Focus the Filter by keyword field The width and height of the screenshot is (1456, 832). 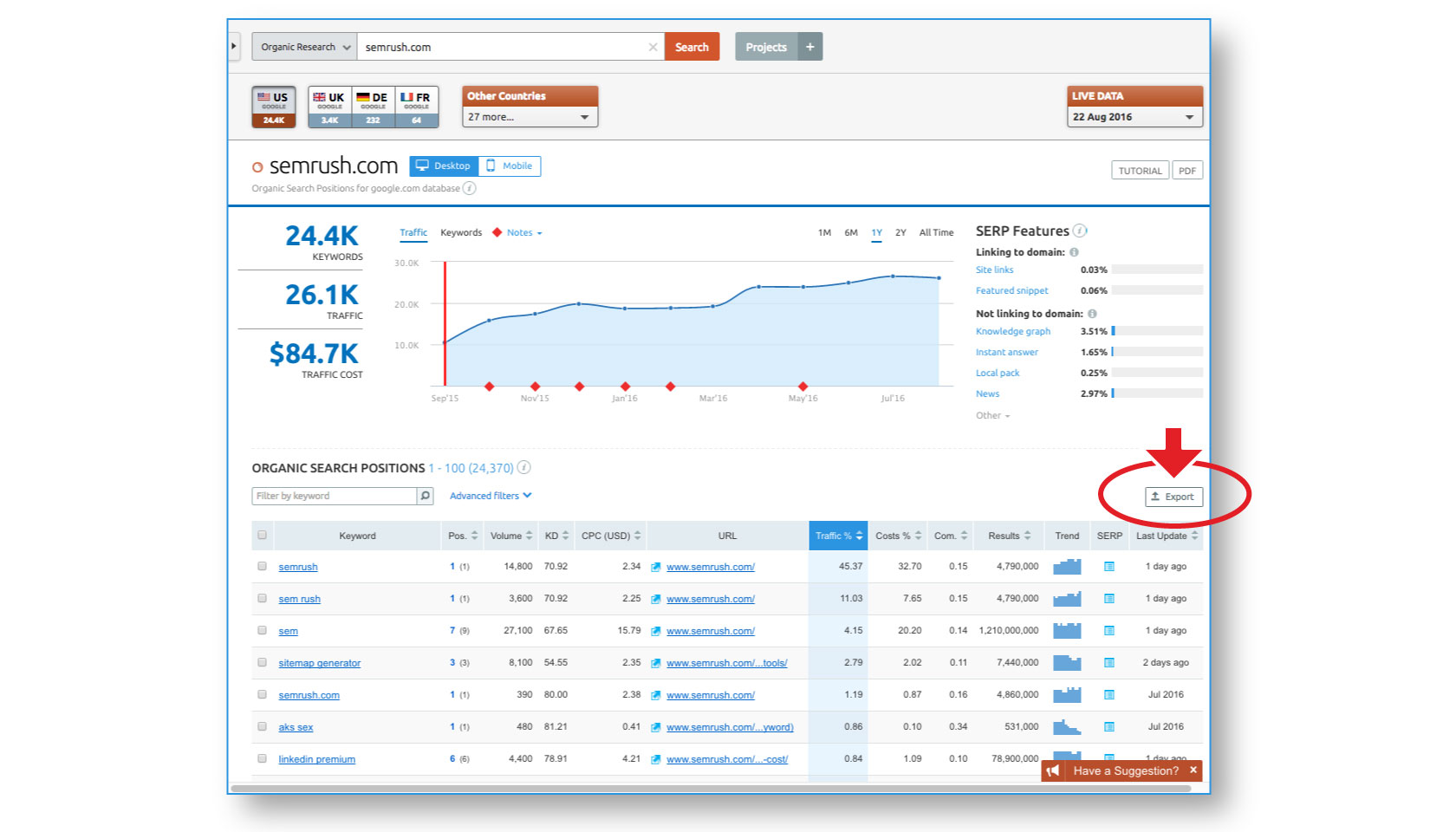coord(335,496)
